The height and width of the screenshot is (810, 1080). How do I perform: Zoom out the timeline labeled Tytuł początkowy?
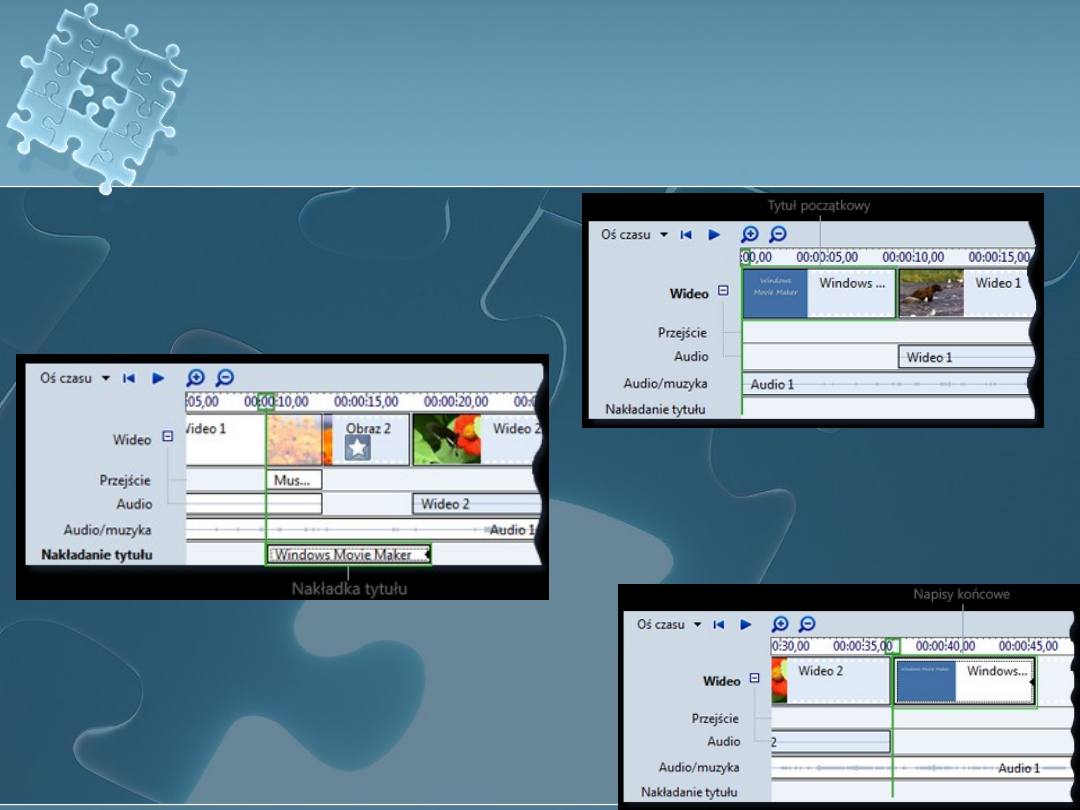tap(777, 234)
